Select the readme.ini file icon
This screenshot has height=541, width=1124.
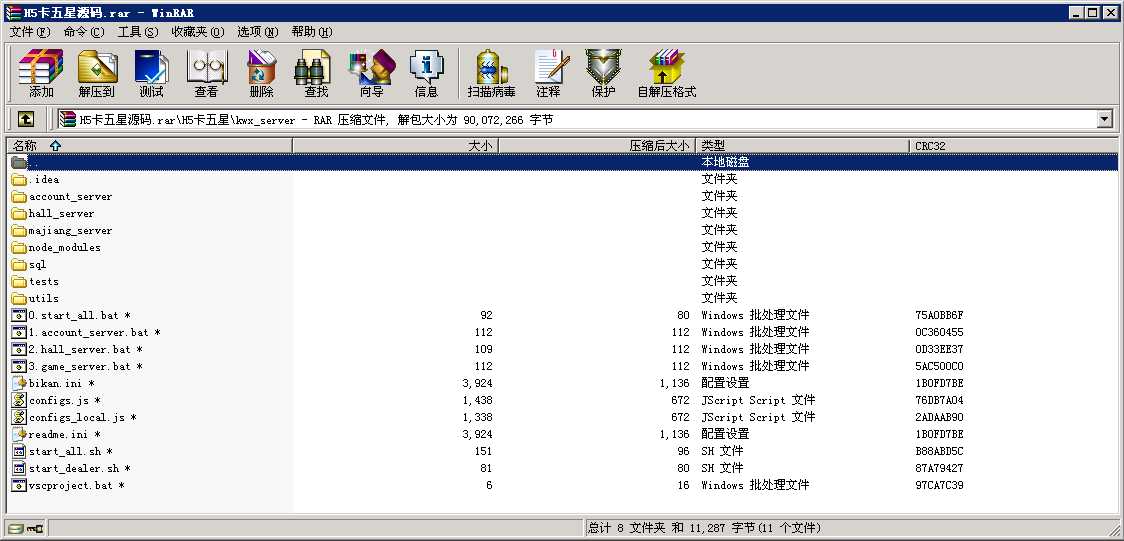[19, 434]
